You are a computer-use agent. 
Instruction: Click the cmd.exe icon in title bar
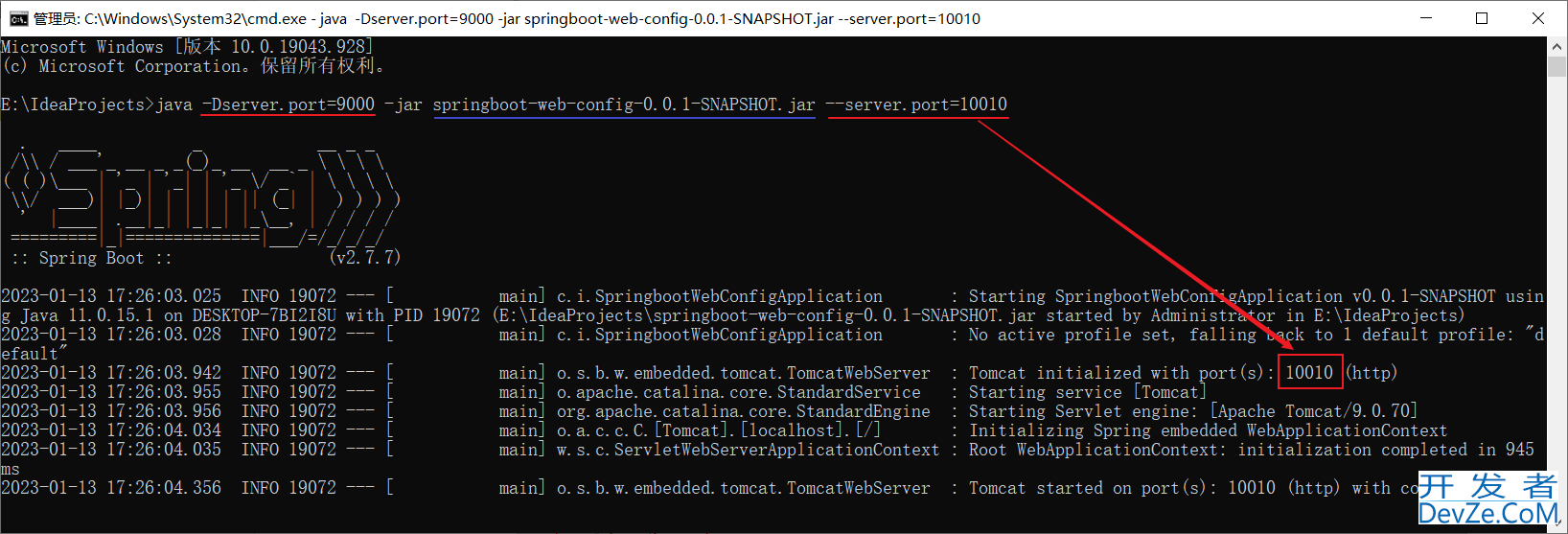[x=18, y=18]
